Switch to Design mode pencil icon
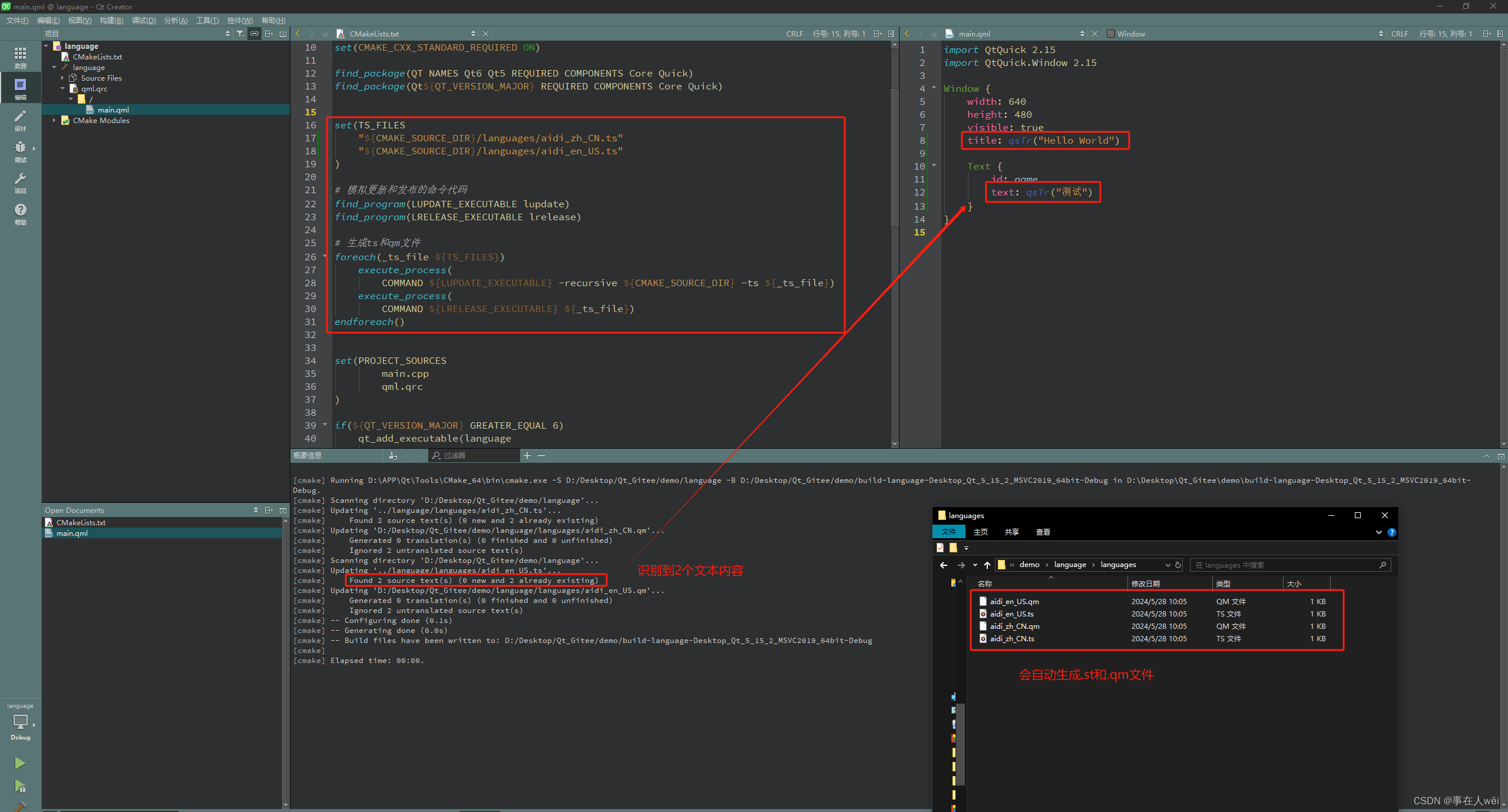Screen dimensions: 1508x812 [x=20, y=120]
